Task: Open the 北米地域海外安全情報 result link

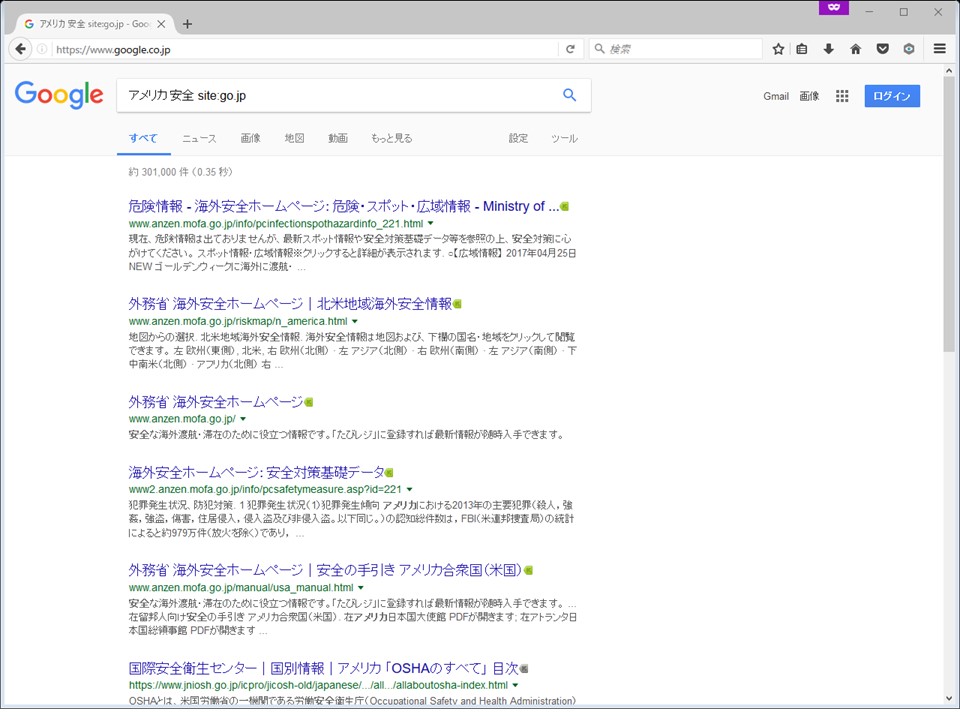Action: [290, 304]
